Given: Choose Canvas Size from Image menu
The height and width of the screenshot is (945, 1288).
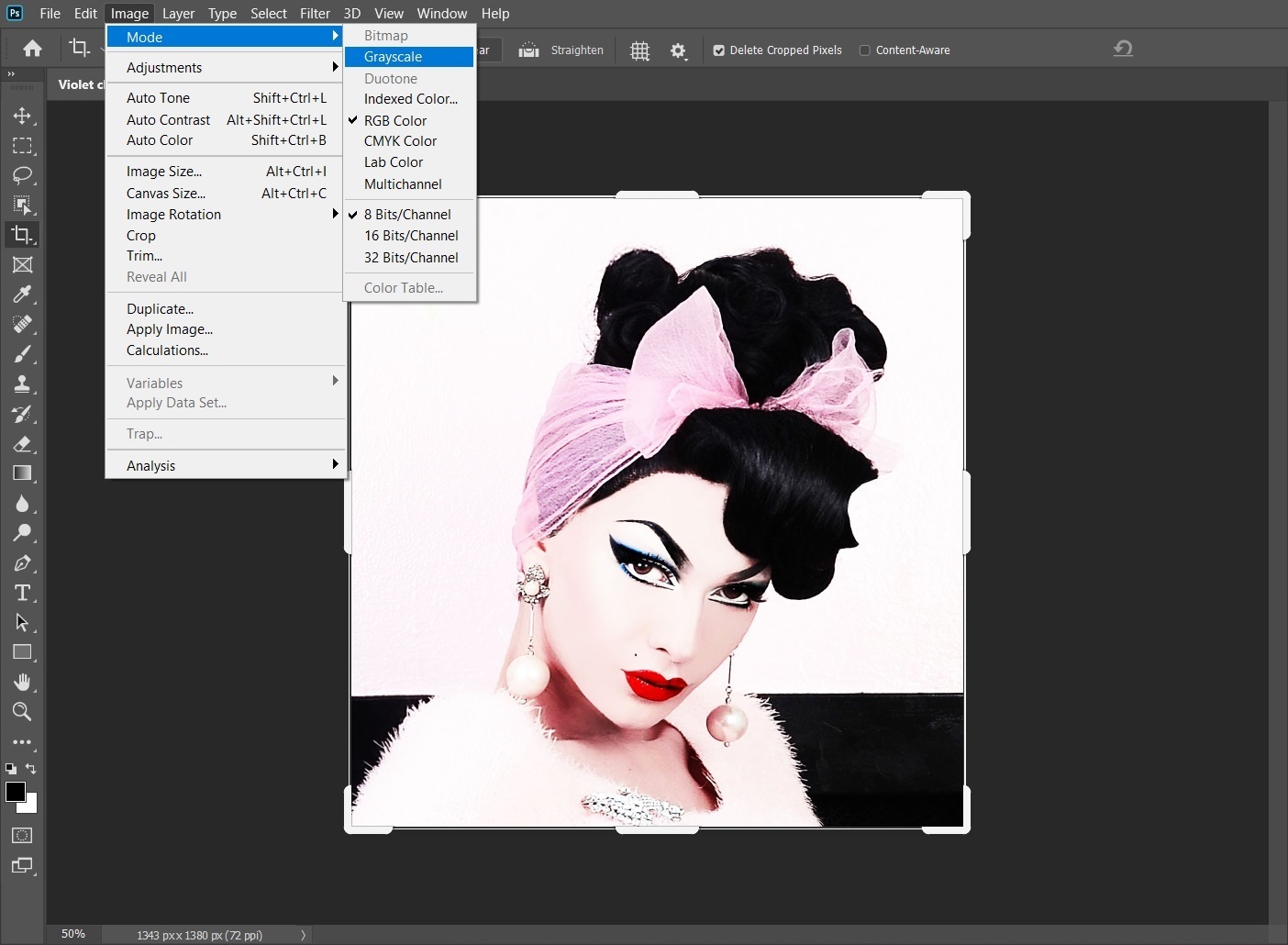Looking at the screenshot, I should point(224,194).
